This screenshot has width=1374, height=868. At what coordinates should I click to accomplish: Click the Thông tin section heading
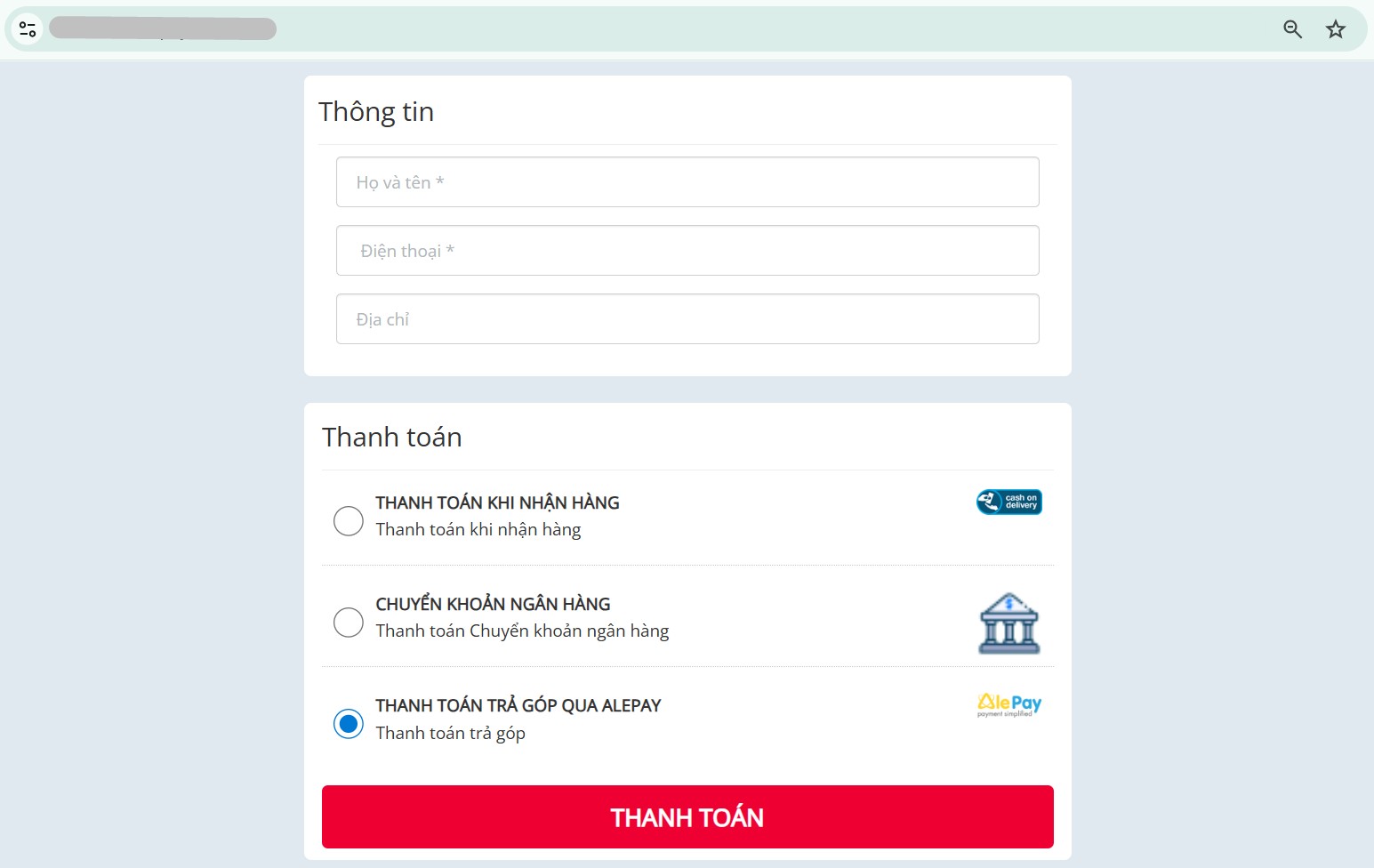[x=376, y=112]
